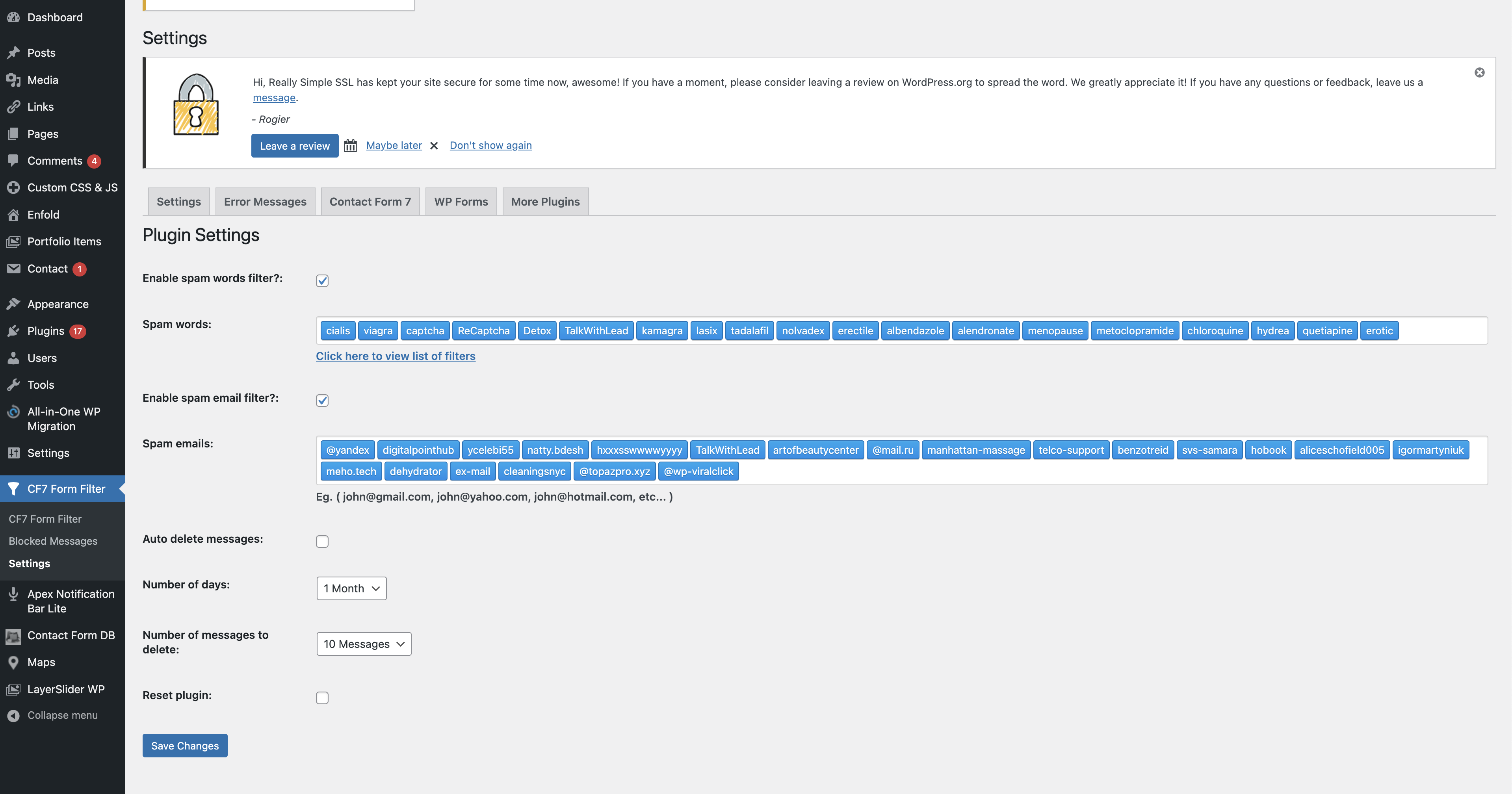Click the Plugins plug icon

[13, 331]
